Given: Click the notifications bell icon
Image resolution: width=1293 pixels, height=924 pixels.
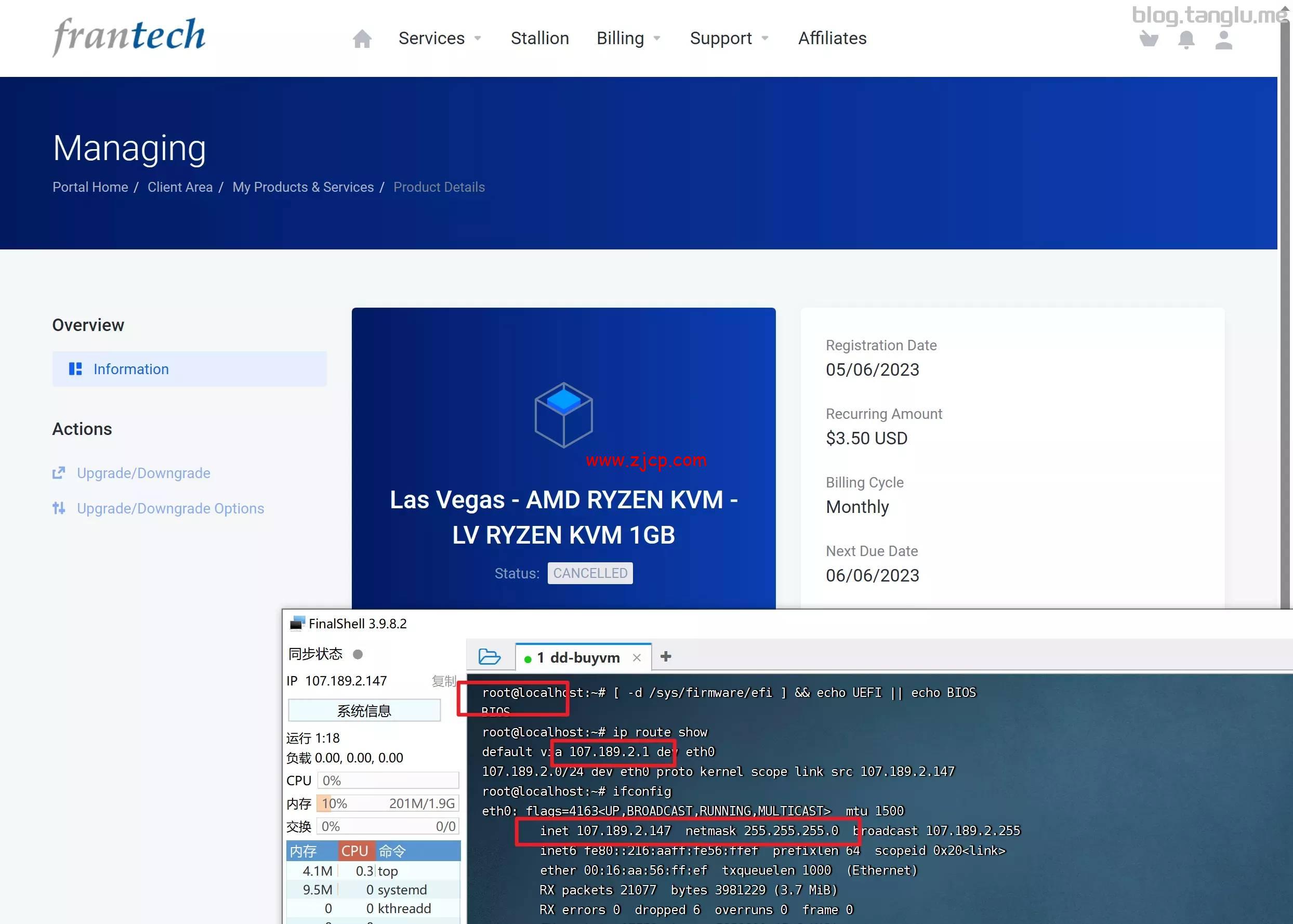Looking at the screenshot, I should point(1186,40).
